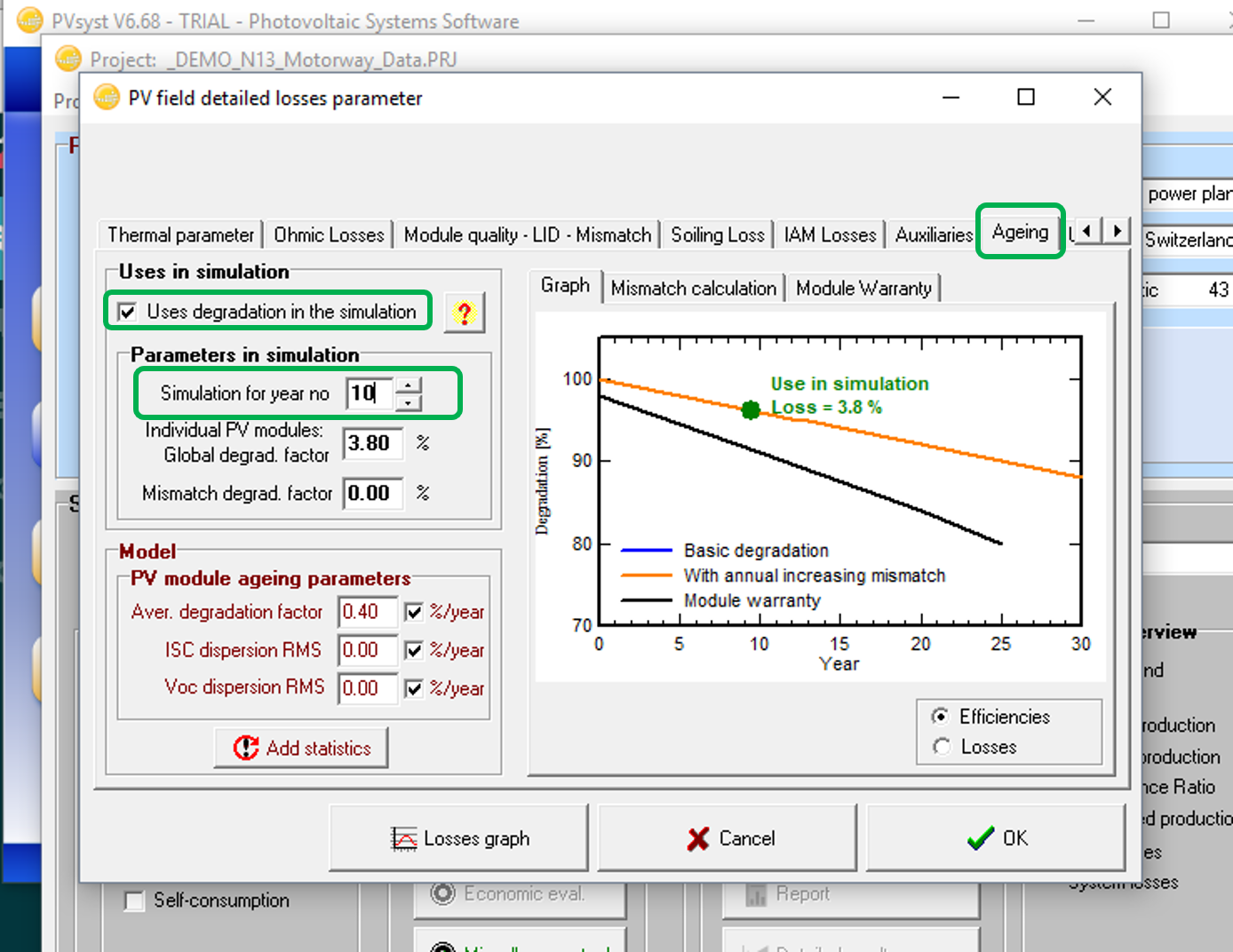This screenshot has height=952, width=1233.
Task: Open the IAM Losses tab
Action: pos(830,234)
